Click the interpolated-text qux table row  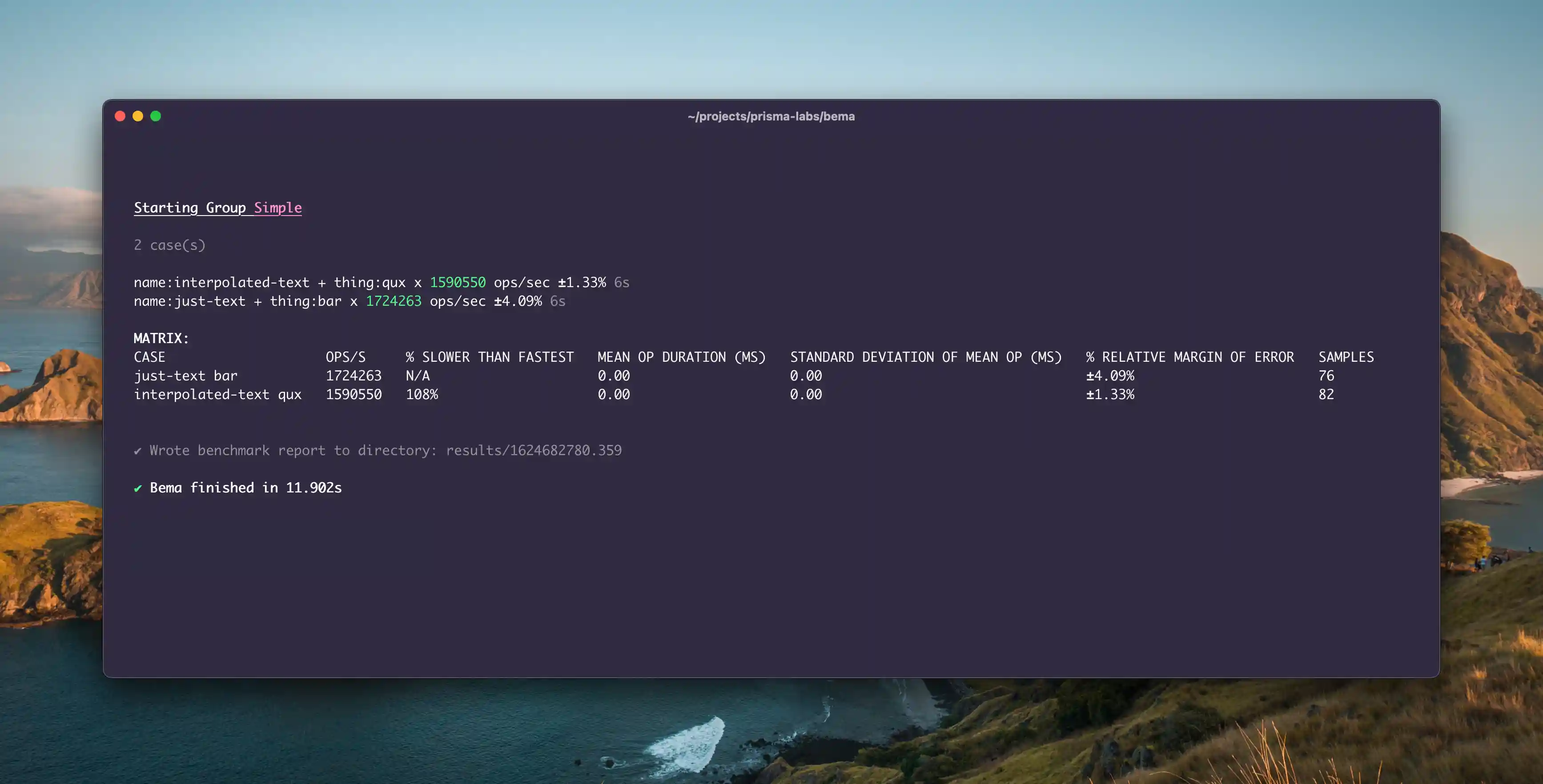click(217, 394)
